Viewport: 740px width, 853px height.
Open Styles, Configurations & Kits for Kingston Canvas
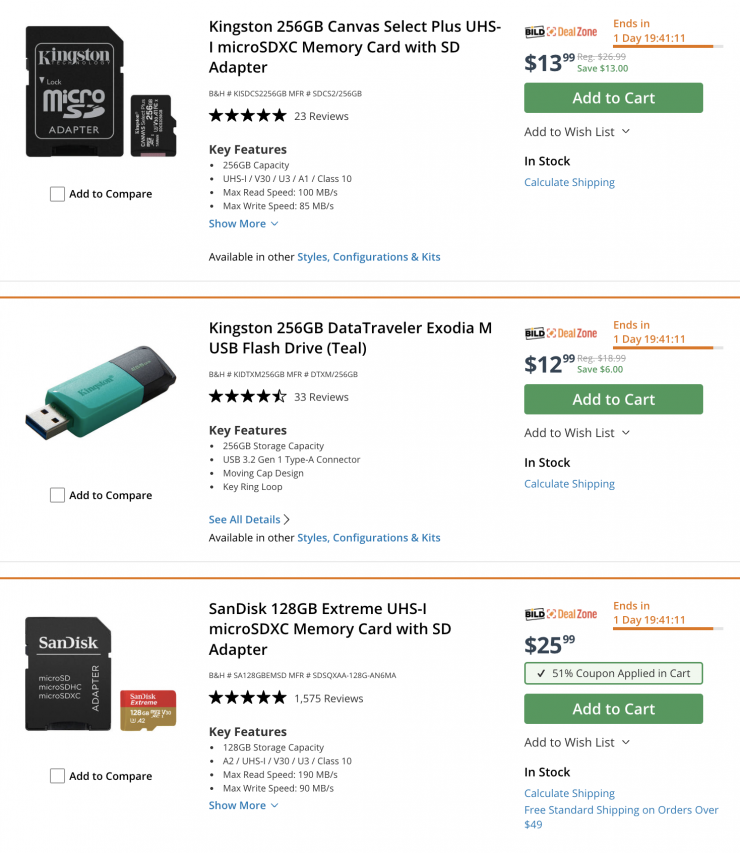point(368,257)
